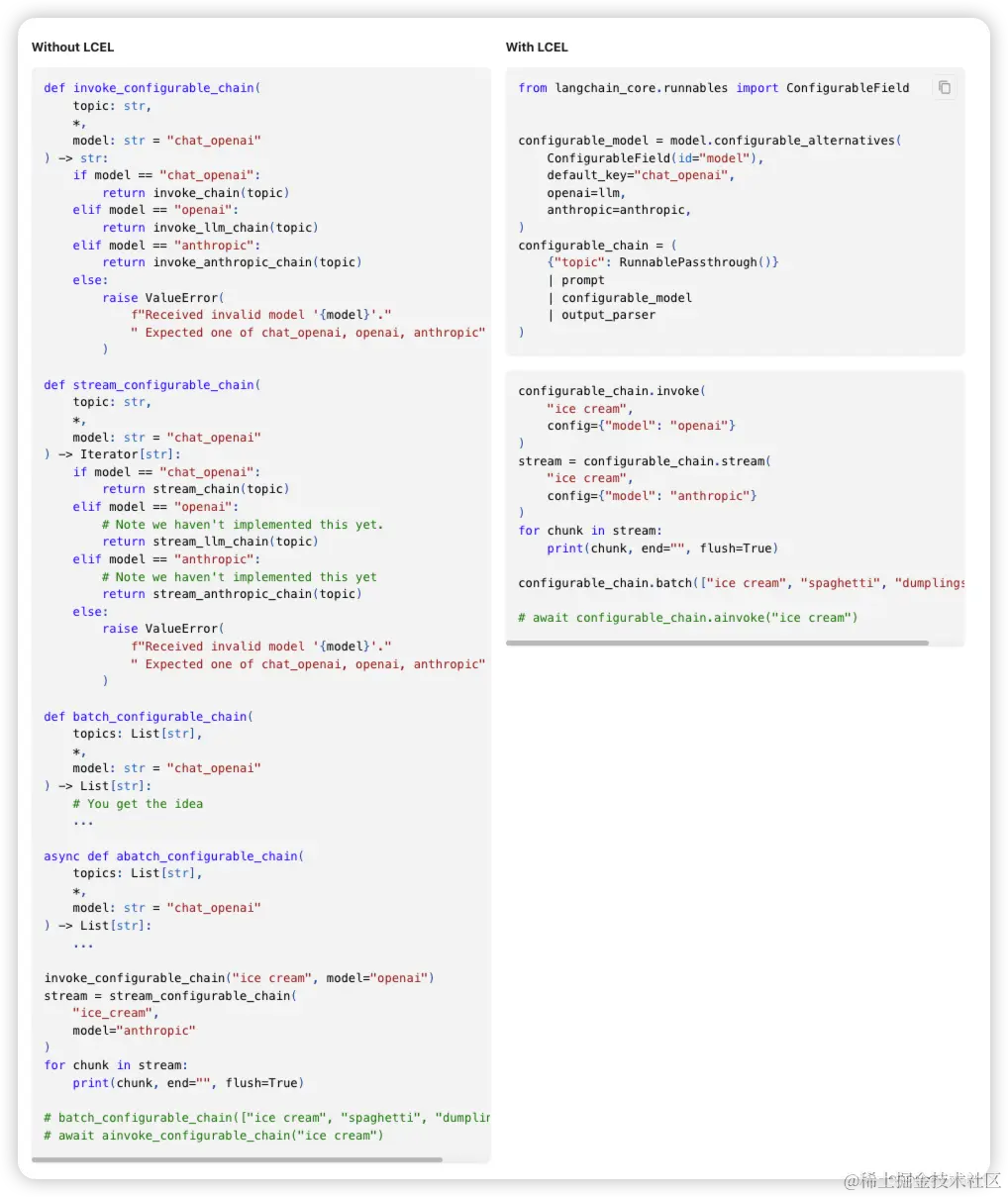Click 'stream = configurable_chain.stream(' line
Screen dimensions: 1008x1197
coord(645,461)
